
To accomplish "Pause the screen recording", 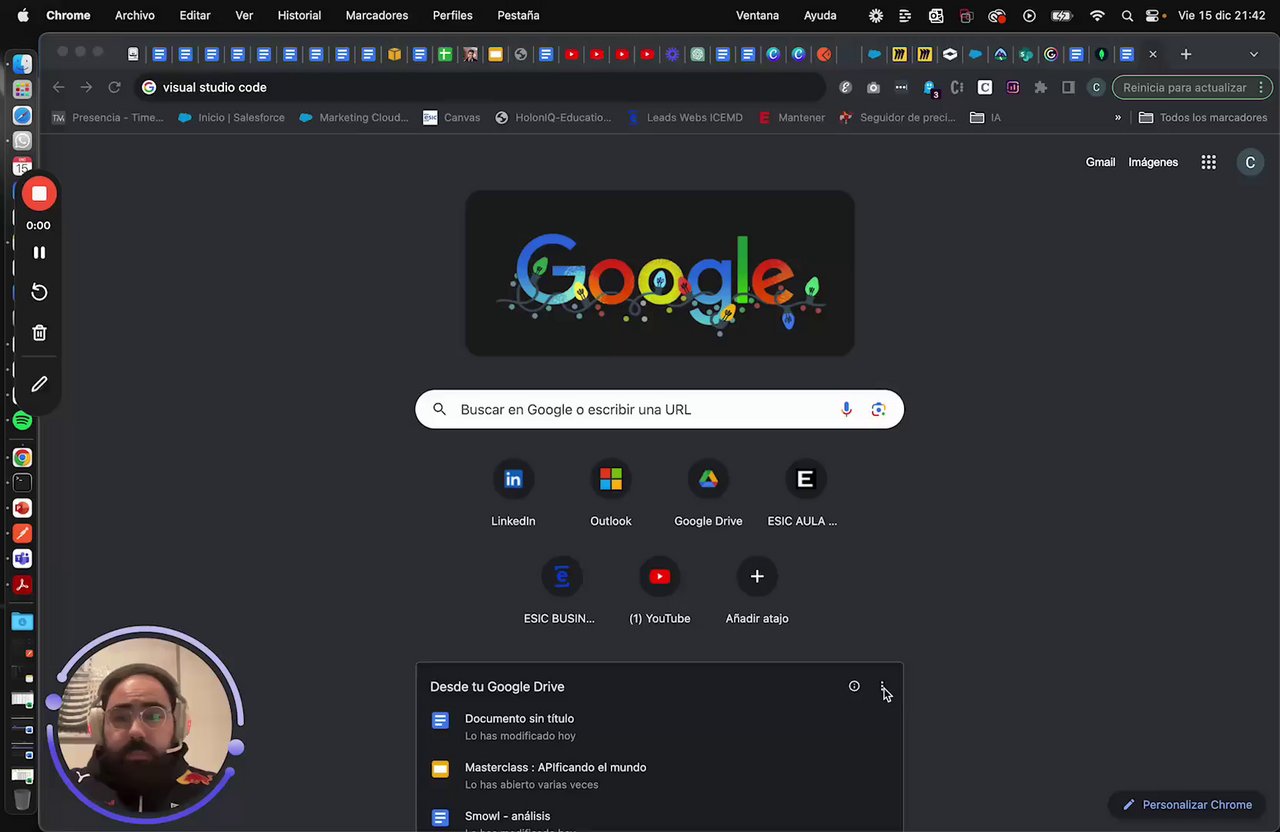I will [x=39, y=253].
